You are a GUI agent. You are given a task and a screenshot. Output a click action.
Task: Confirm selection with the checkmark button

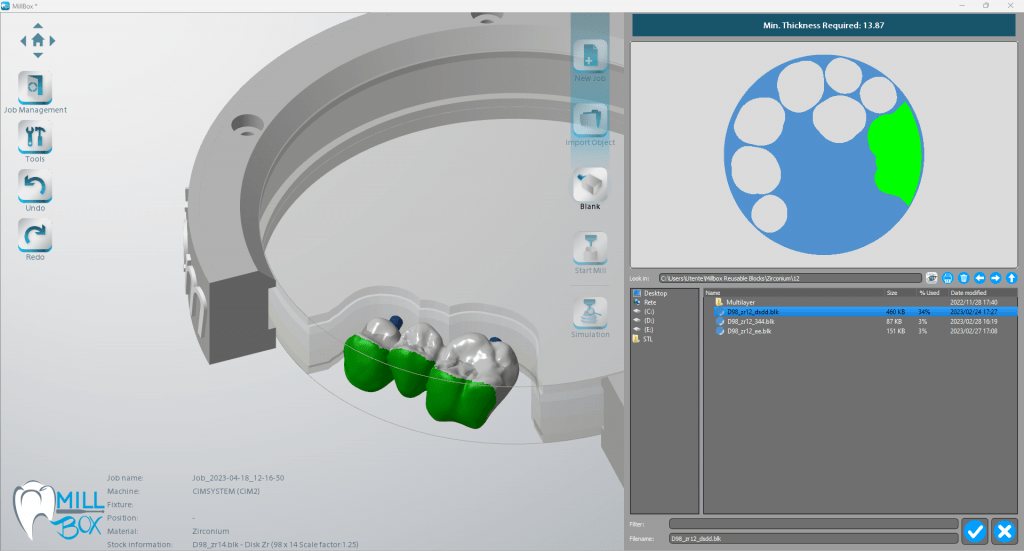pyautogui.click(x=975, y=531)
